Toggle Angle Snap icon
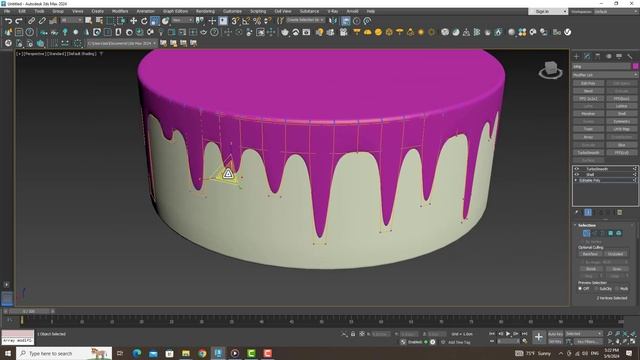Image resolution: width=640 pixels, height=360 pixels. 246,20
